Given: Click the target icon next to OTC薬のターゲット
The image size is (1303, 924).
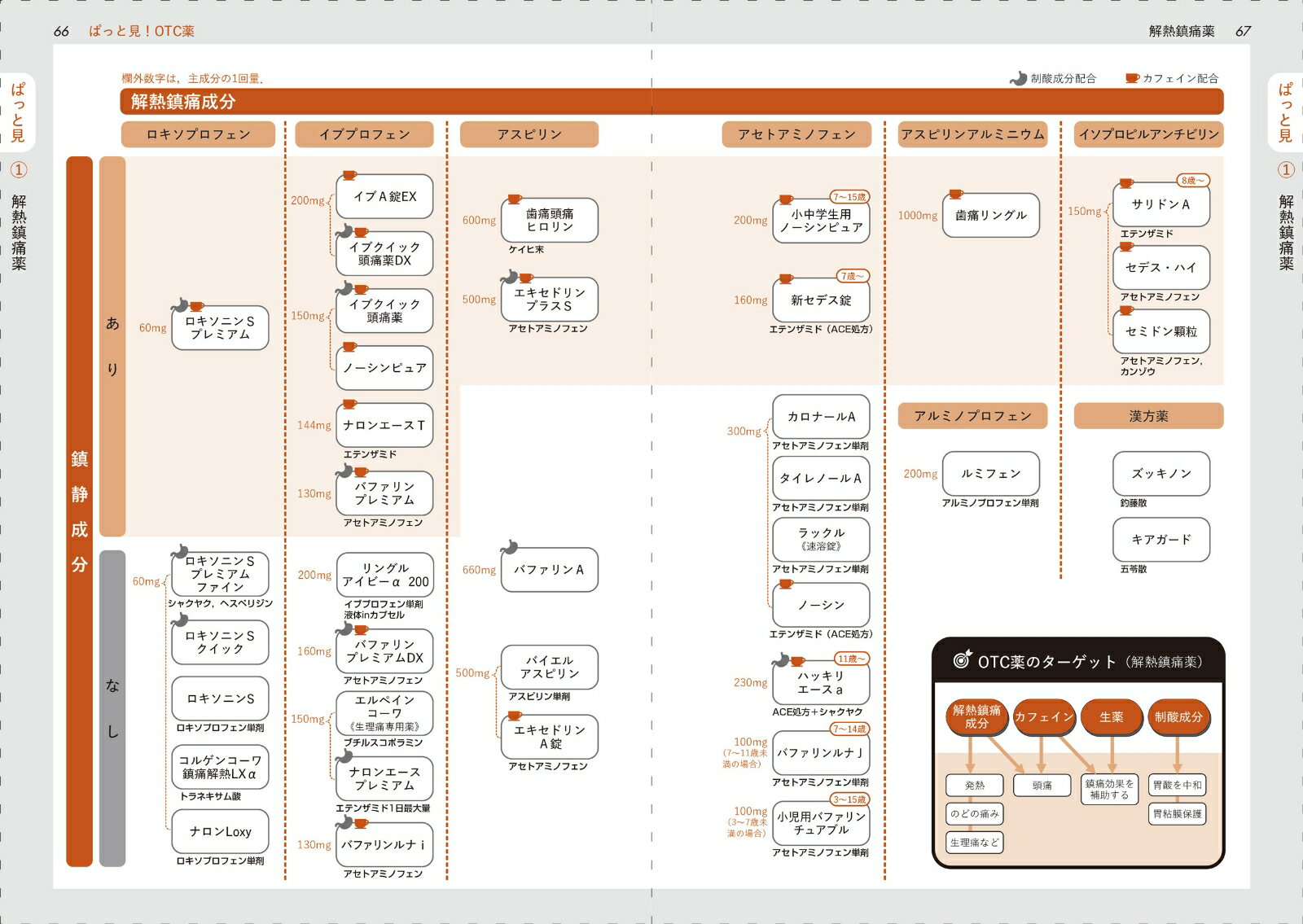Looking at the screenshot, I should (963, 659).
